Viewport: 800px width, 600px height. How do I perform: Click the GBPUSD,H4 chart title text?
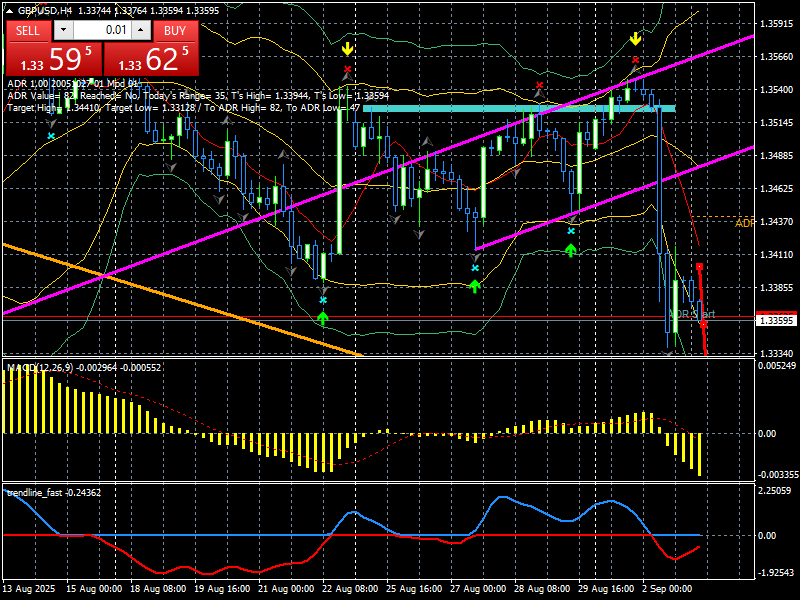tap(47, 10)
